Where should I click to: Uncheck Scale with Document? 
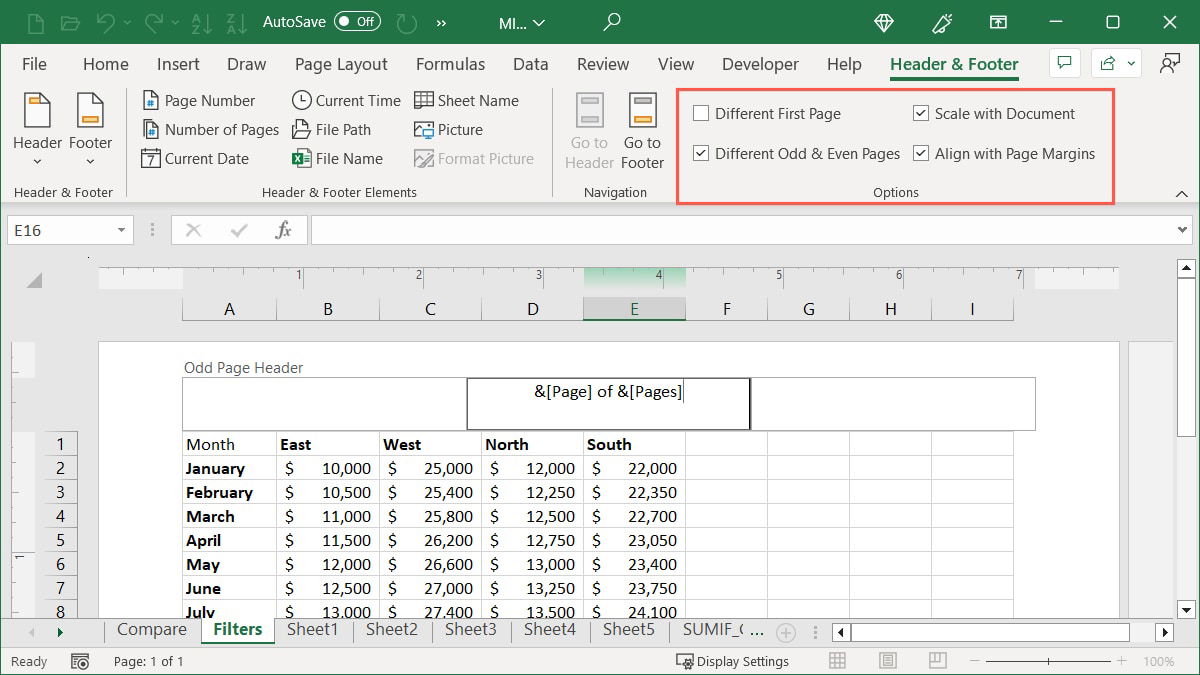click(921, 113)
